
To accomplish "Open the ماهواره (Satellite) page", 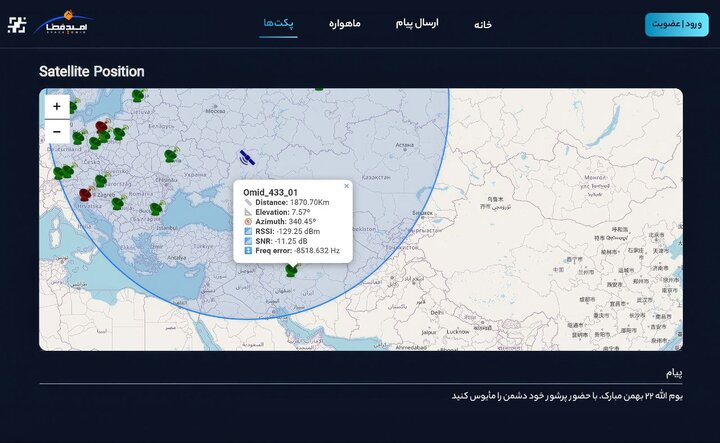I will click(345, 23).
